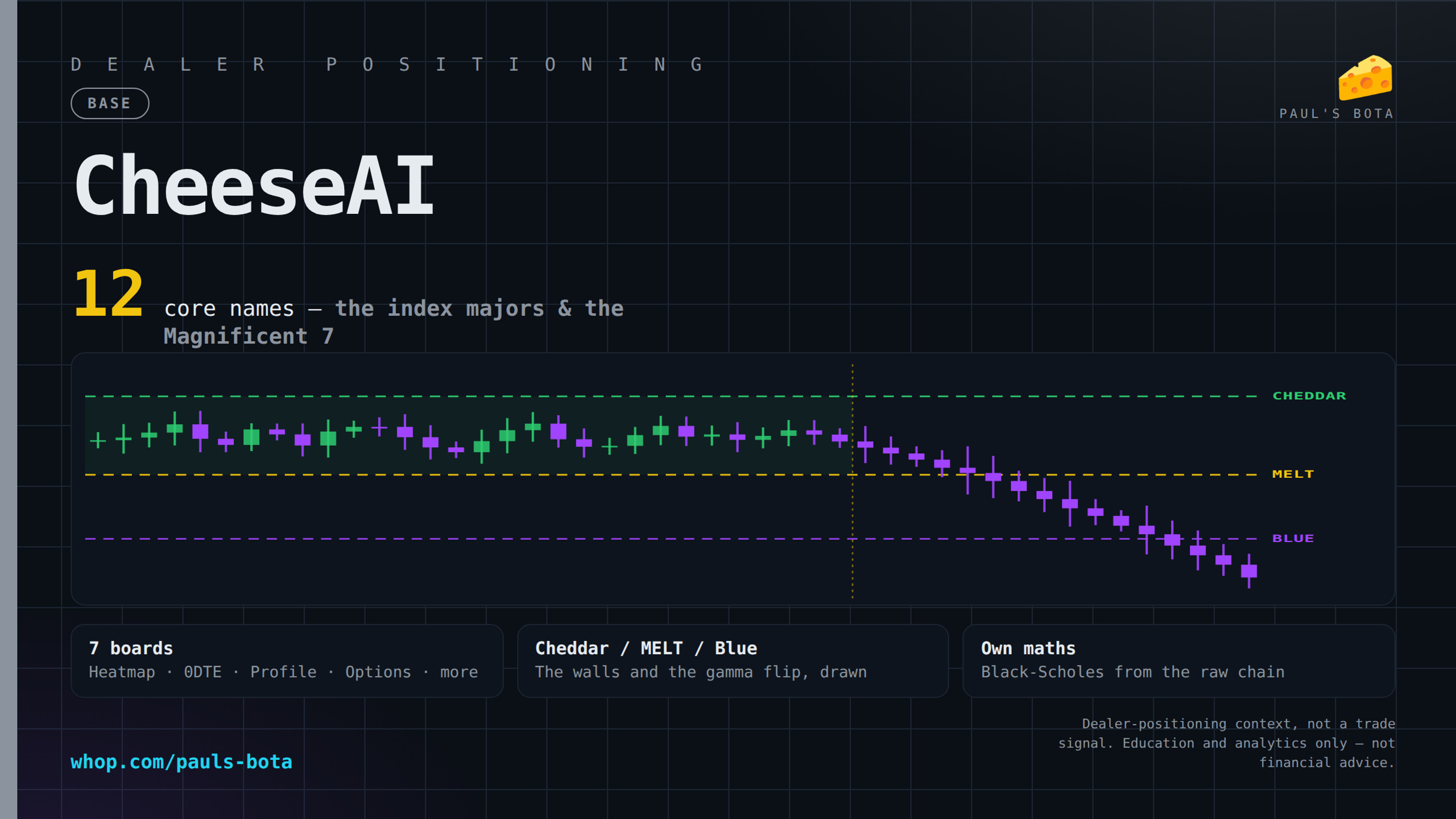Click the 'Dealer-positioning context' disclaimer line
1456x819 pixels.
(x=1238, y=724)
